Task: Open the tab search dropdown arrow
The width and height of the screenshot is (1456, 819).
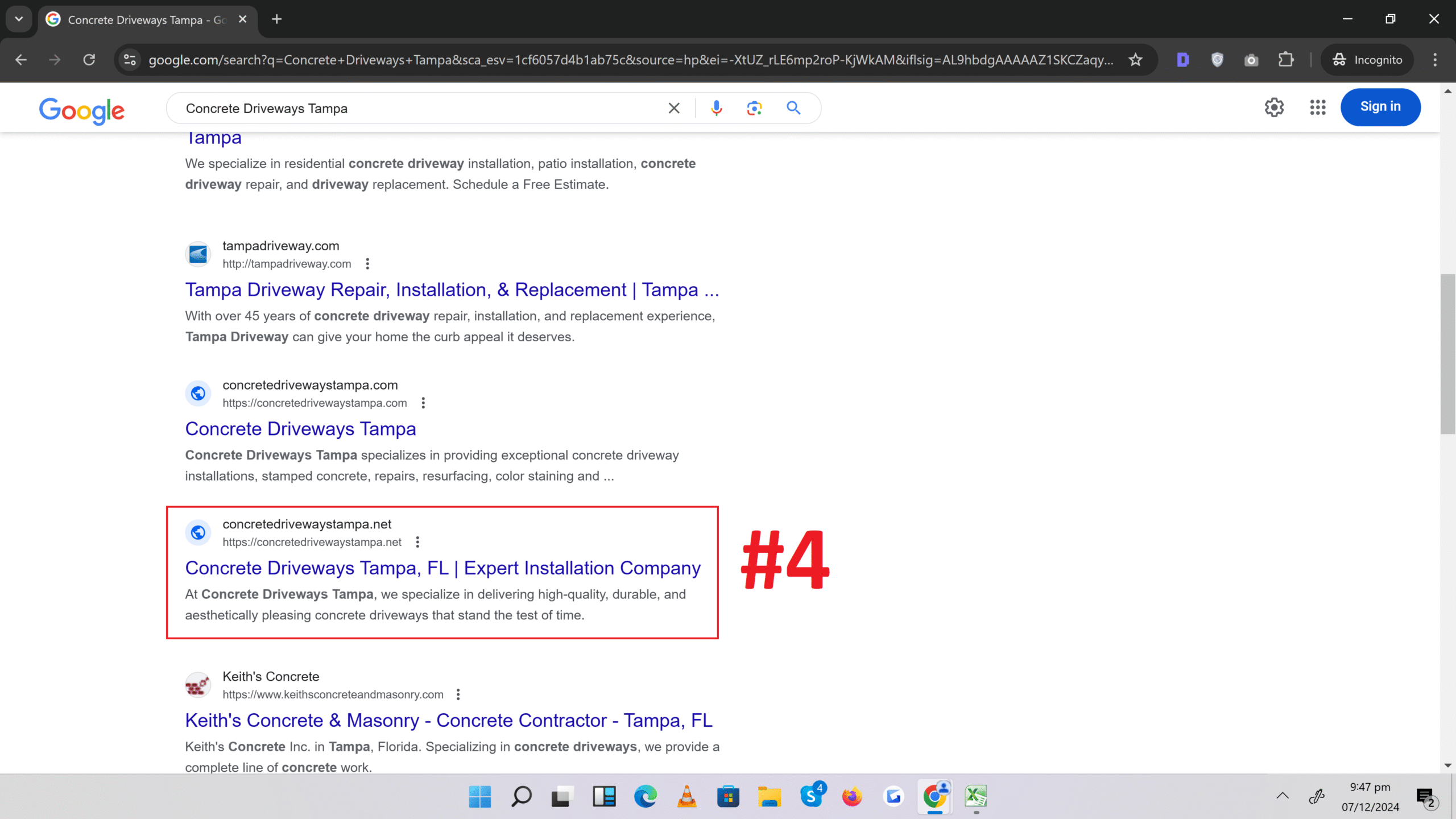Action: tap(19, 19)
